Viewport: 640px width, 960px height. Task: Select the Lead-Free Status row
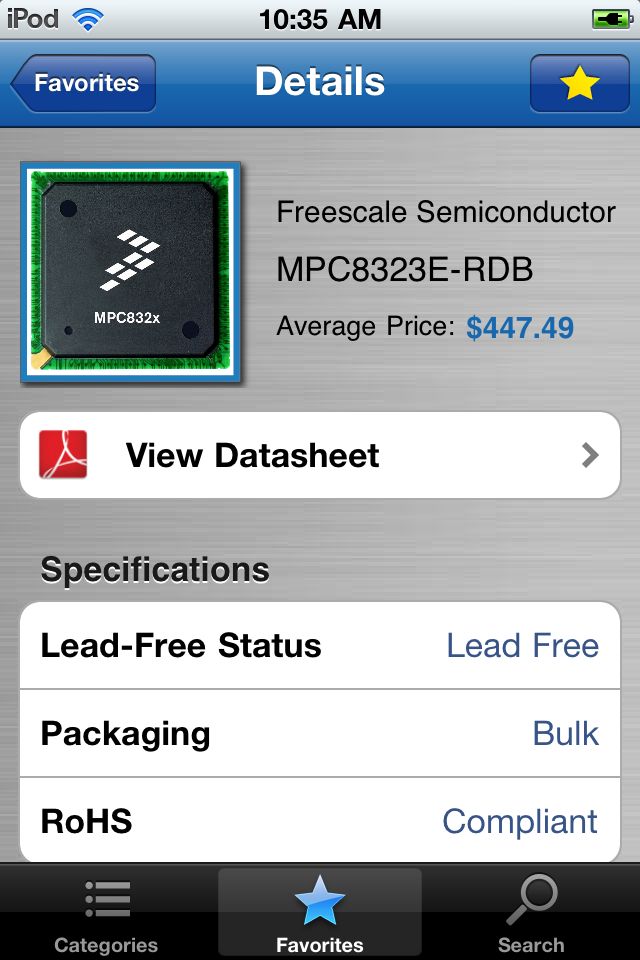(320, 646)
